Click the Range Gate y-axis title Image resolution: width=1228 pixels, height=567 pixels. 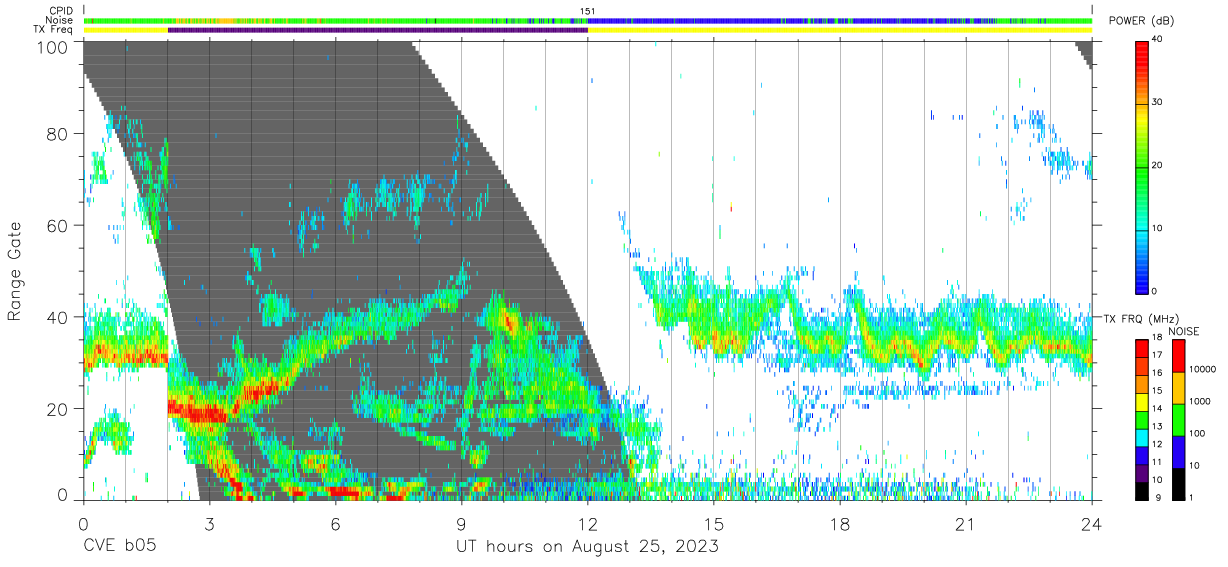(x=15, y=271)
